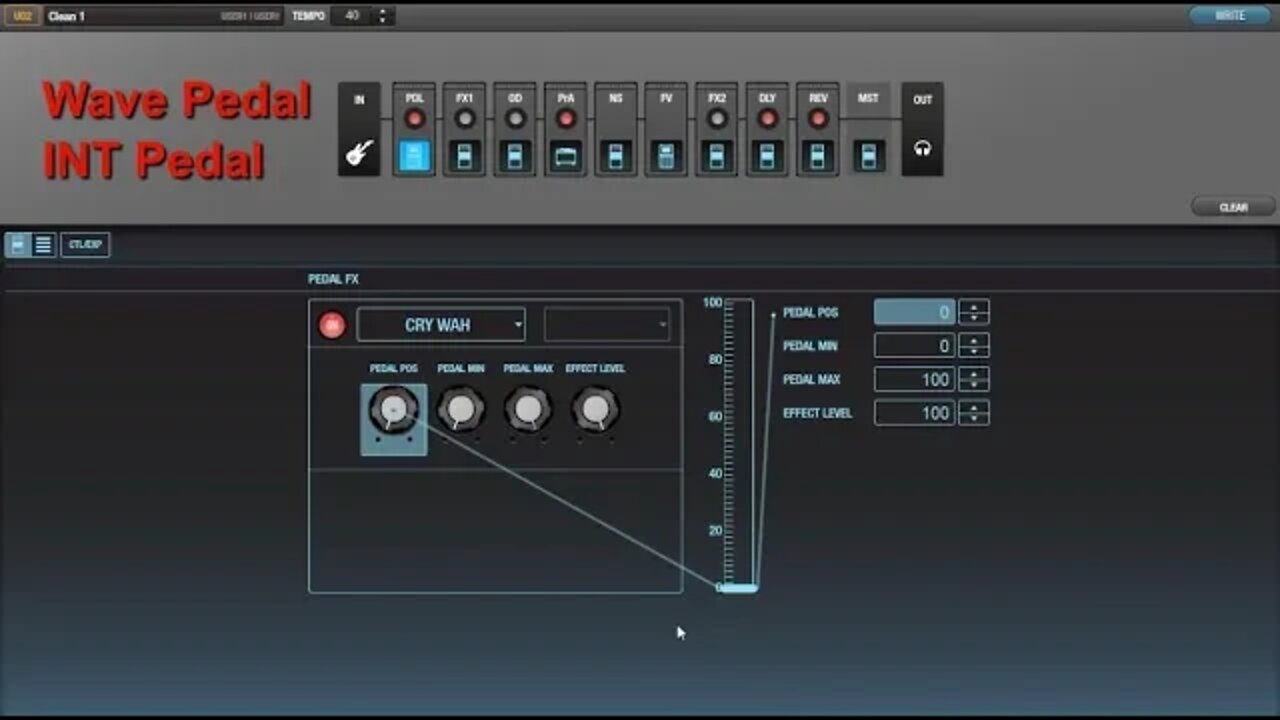The height and width of the screenshot is (720, 1280).
Task: Increase PEDAL MIN value with up arrow
Action: [x=974, y=339]
